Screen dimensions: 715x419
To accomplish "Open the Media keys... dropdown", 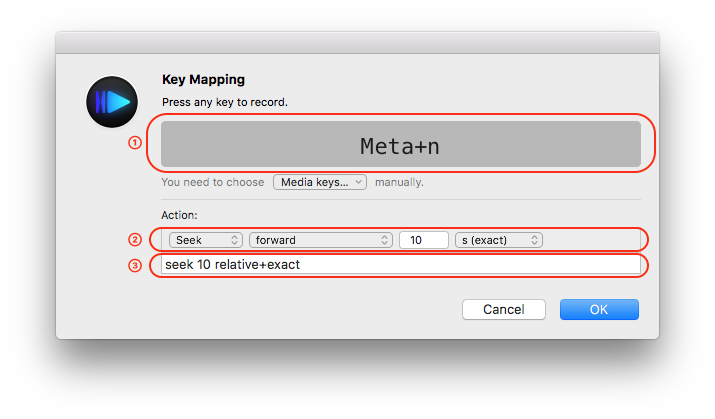I will pyautogui.click(x=320, y=182).
